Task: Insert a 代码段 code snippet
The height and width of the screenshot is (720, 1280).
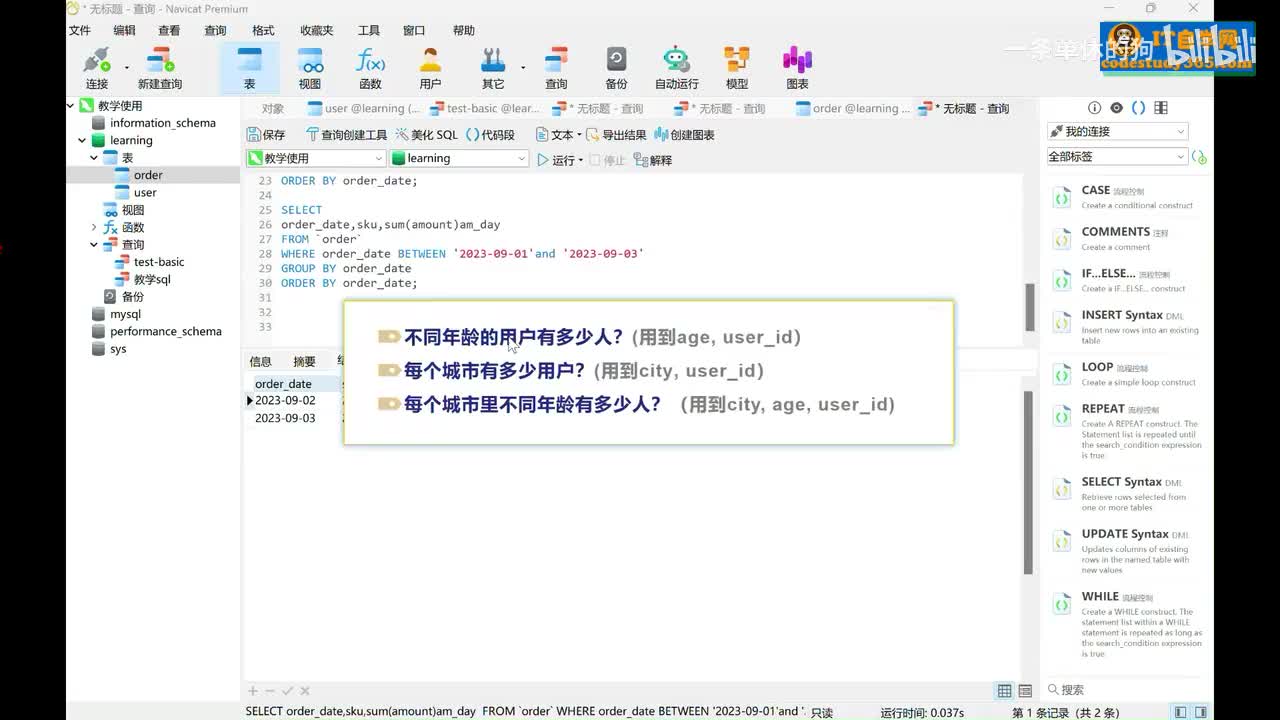Action: point(490,135)
